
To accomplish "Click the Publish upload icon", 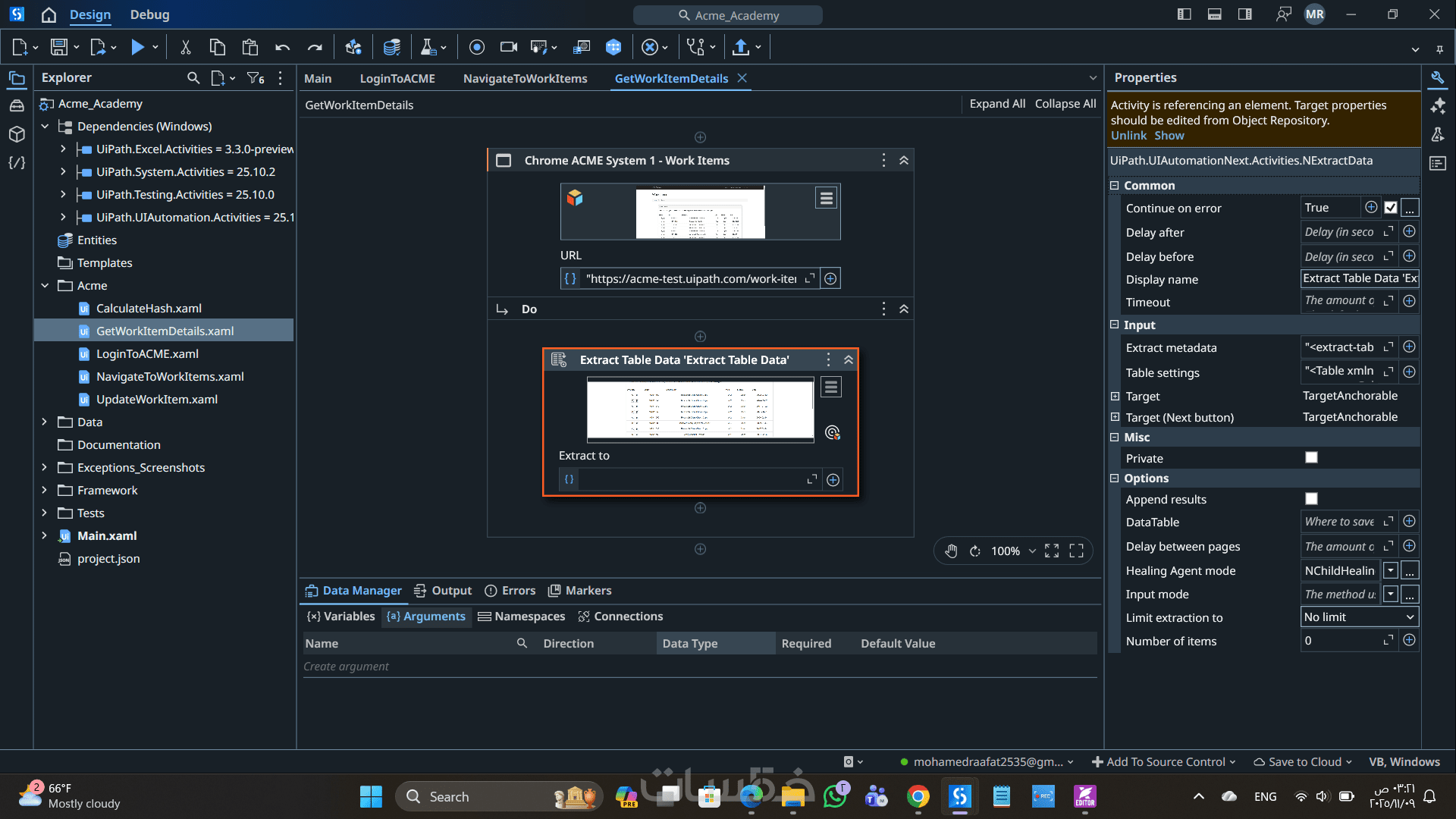I will pyautogui.click(x=741, y=47).
